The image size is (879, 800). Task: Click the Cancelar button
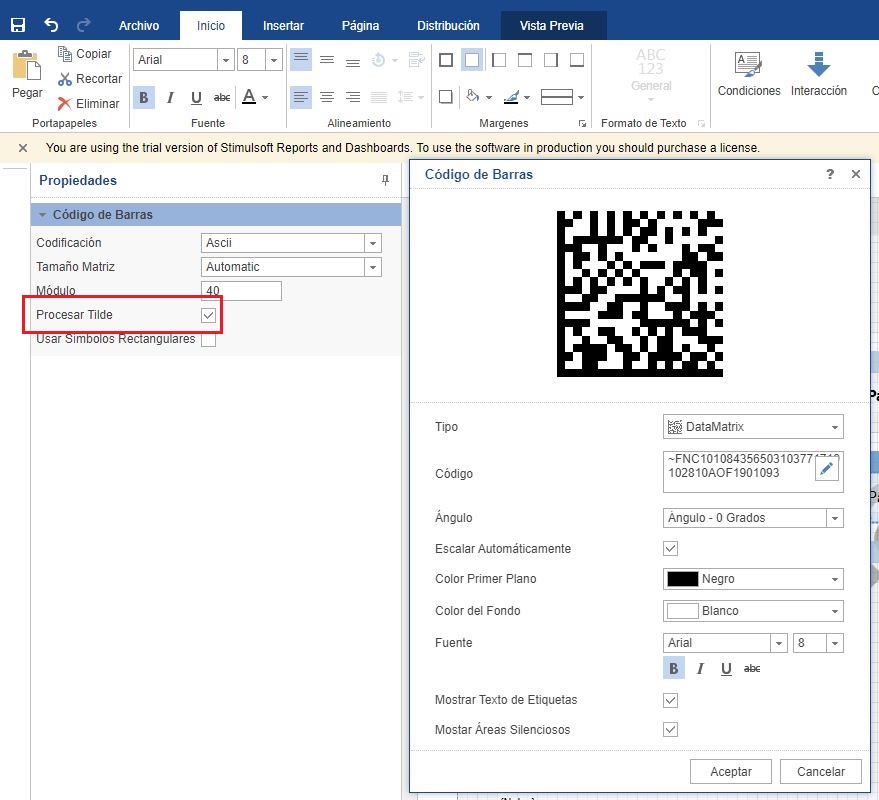[x=821, y=771]
